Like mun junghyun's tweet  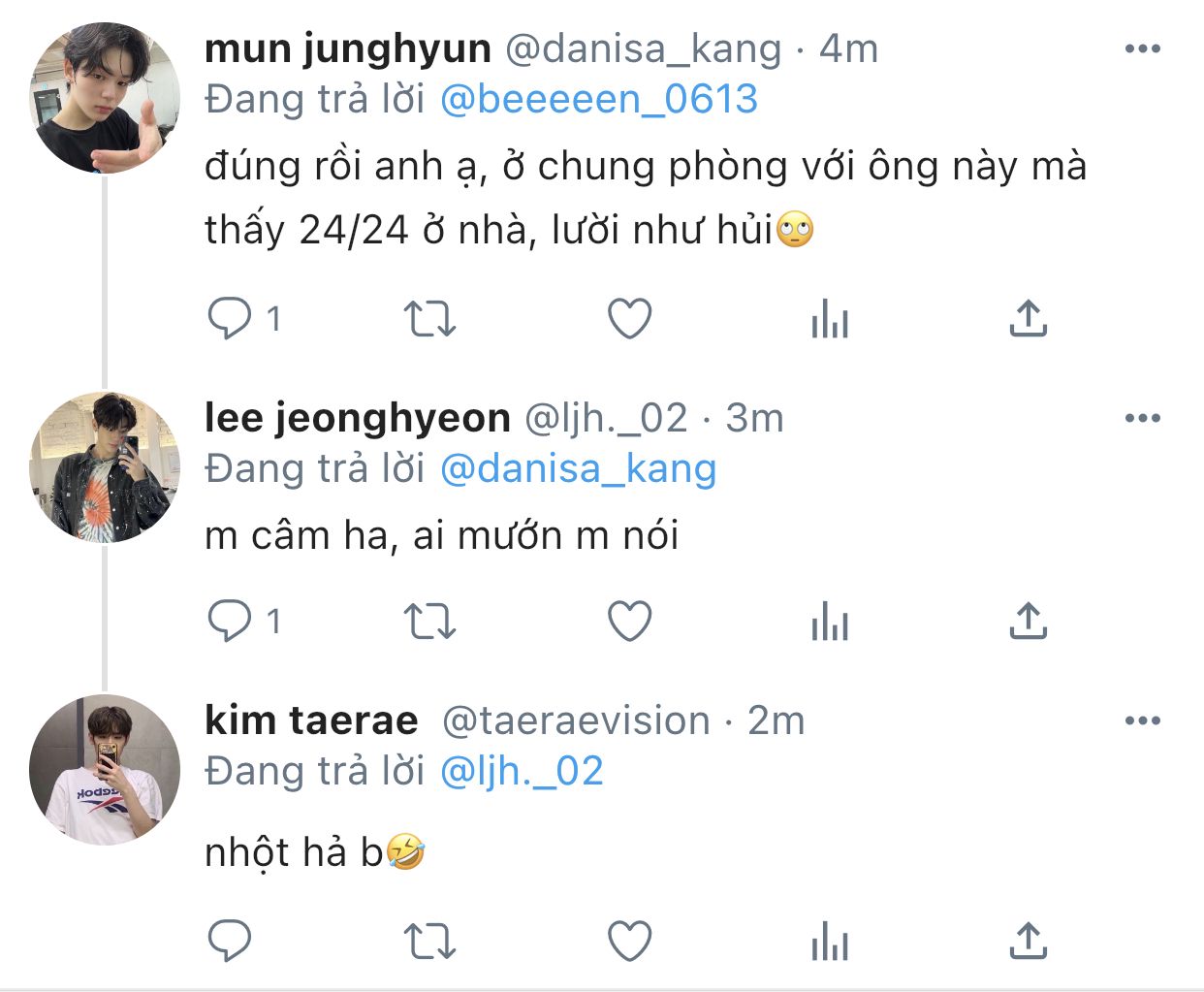pyautogui.click(x=629, y=318)
